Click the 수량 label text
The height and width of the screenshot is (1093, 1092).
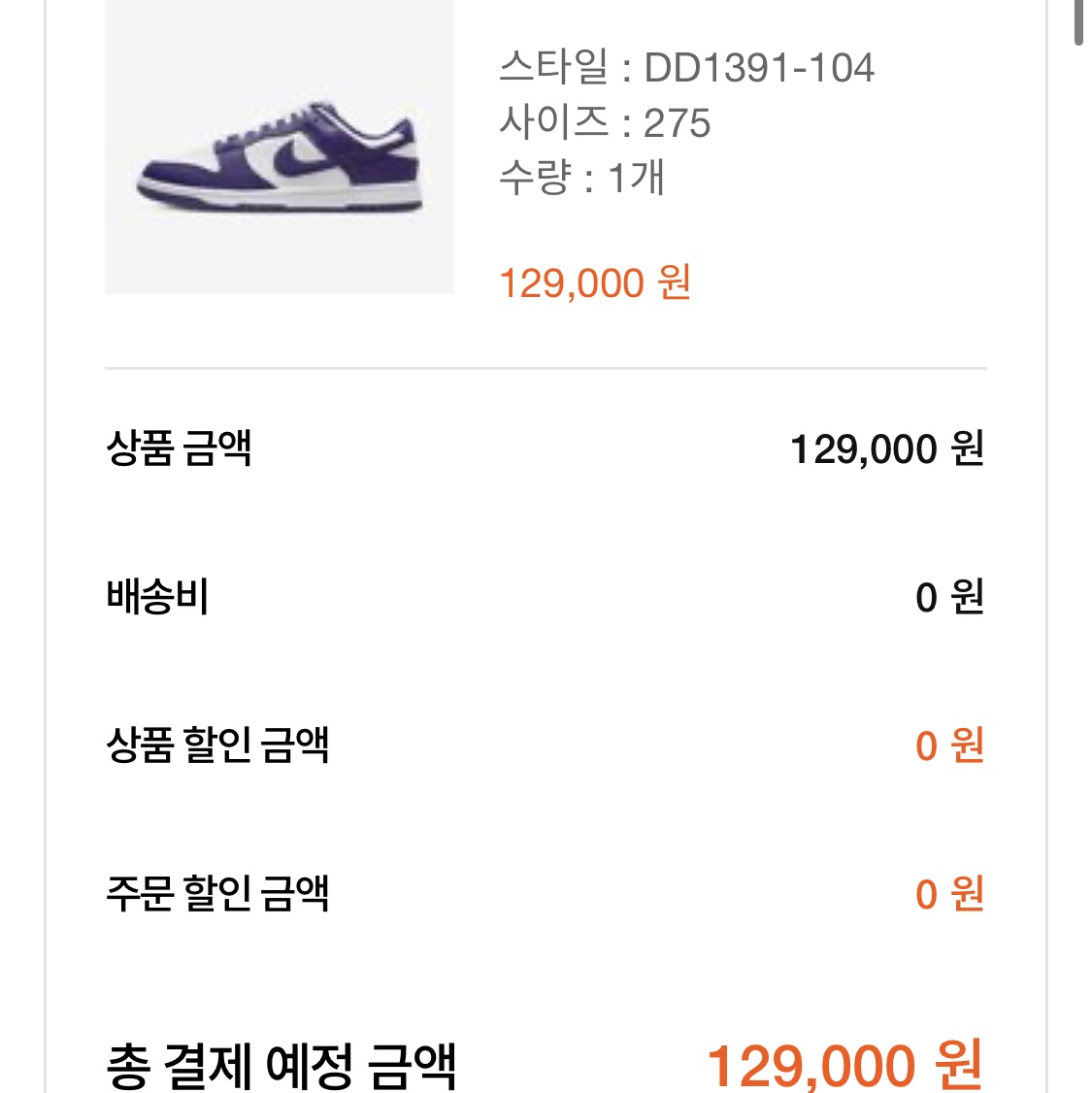[535, 178]
